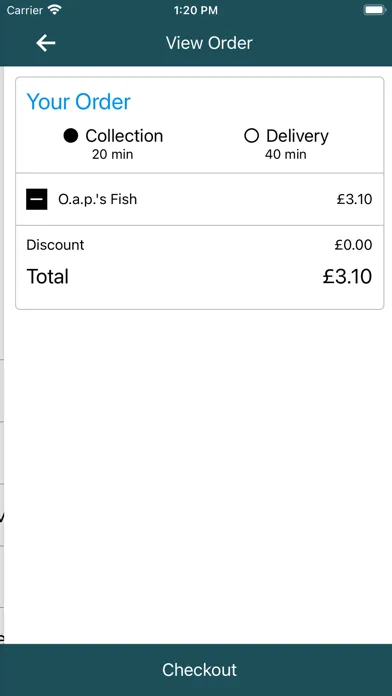Viewport: 392px width, 696px height.
Task: Tap the Delivery label text
Action: (297, 136)
